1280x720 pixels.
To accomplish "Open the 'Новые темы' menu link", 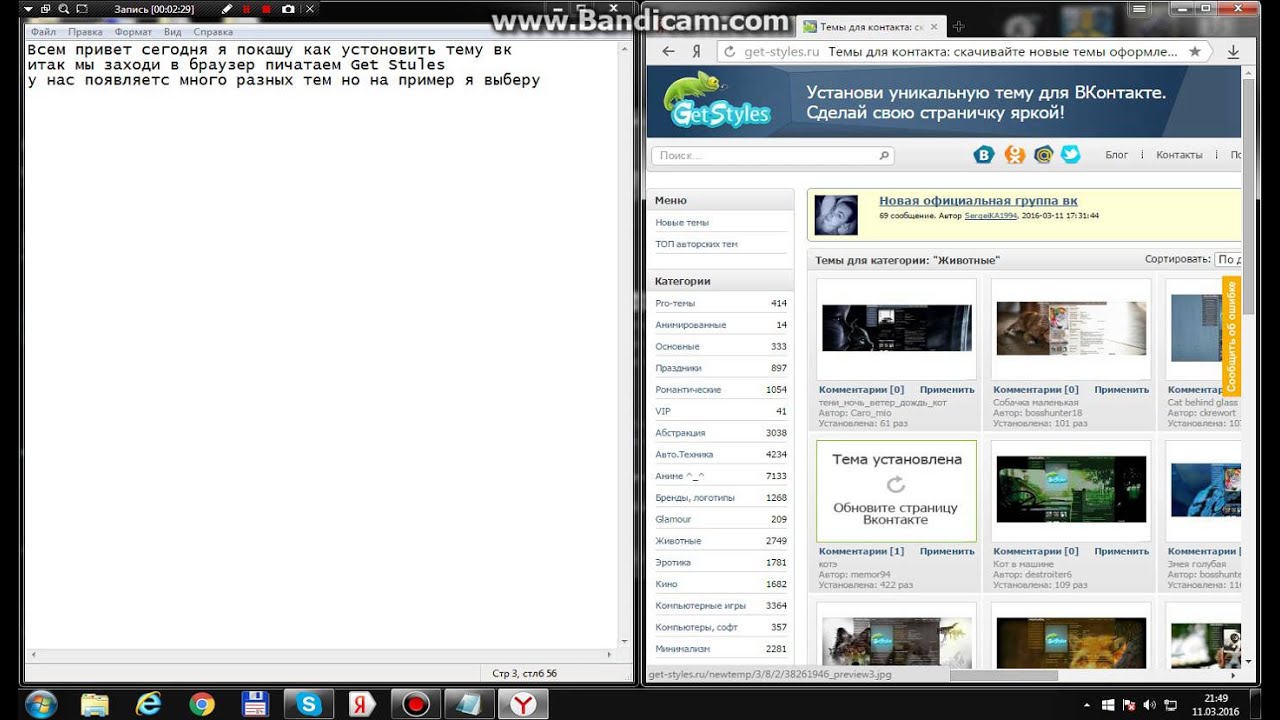I will tap(682, 222).
